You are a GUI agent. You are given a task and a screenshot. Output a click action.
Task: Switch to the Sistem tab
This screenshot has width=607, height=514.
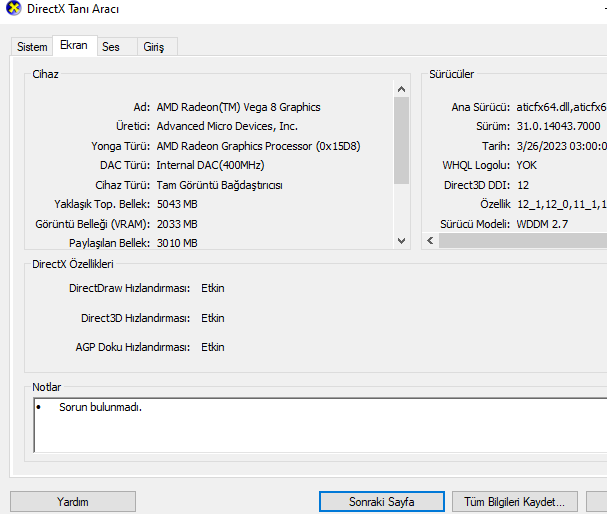tap(32, 47)
